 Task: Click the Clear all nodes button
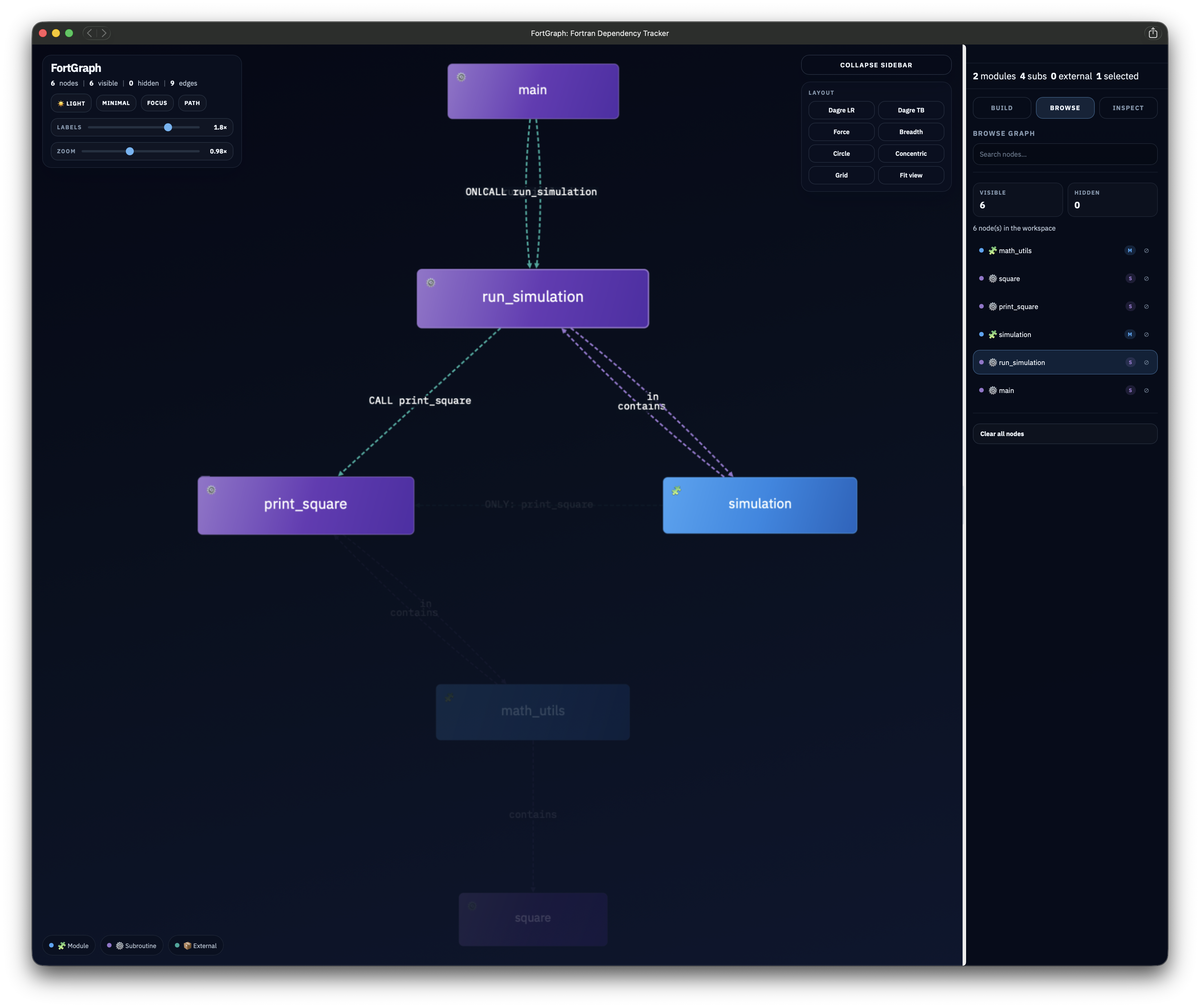point(1065,434)
